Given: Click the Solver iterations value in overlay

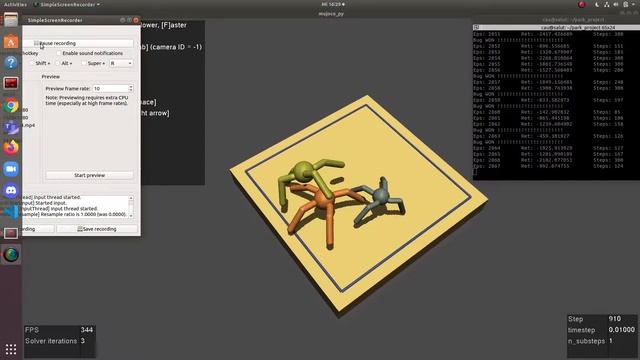Looking at the screenshot, I should [83, 341].
